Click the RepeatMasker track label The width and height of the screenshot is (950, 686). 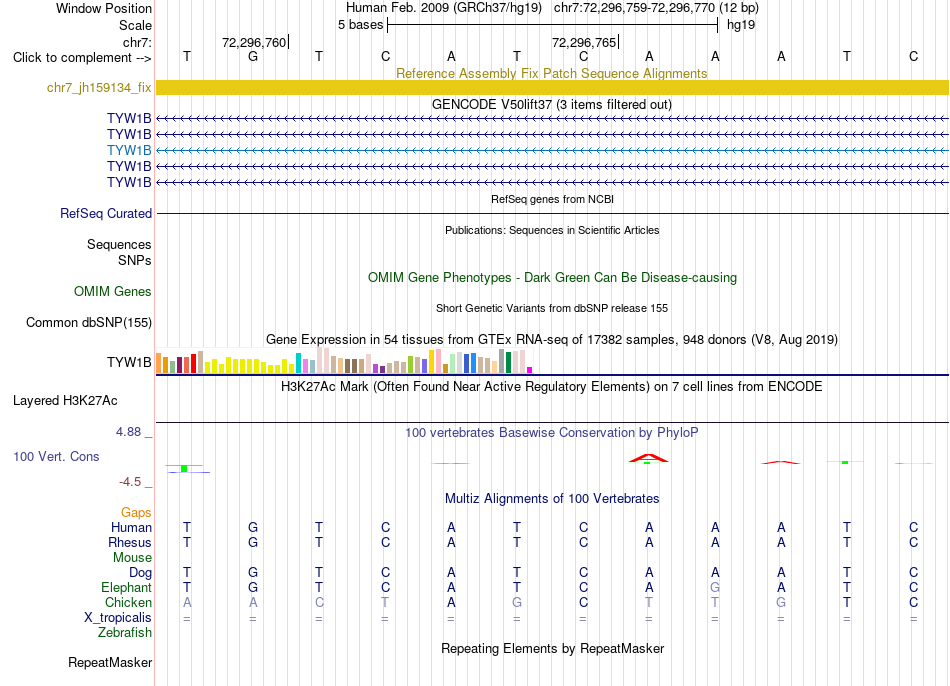pos(110,662)
